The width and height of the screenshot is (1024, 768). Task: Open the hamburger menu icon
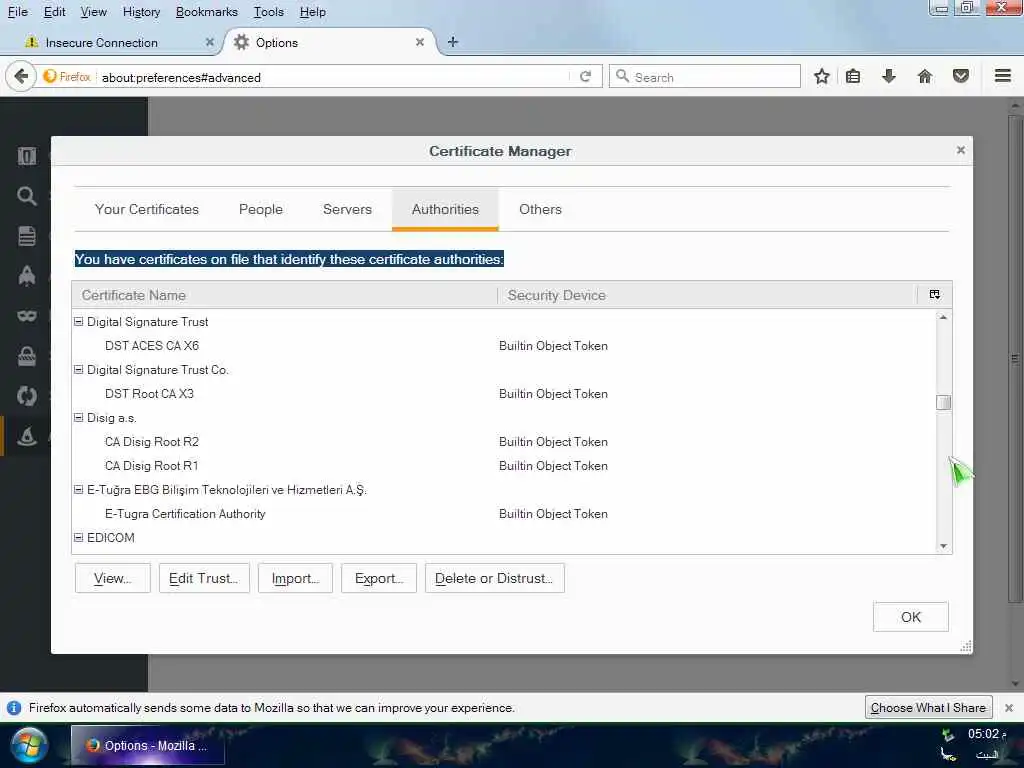coord(1003,76)
